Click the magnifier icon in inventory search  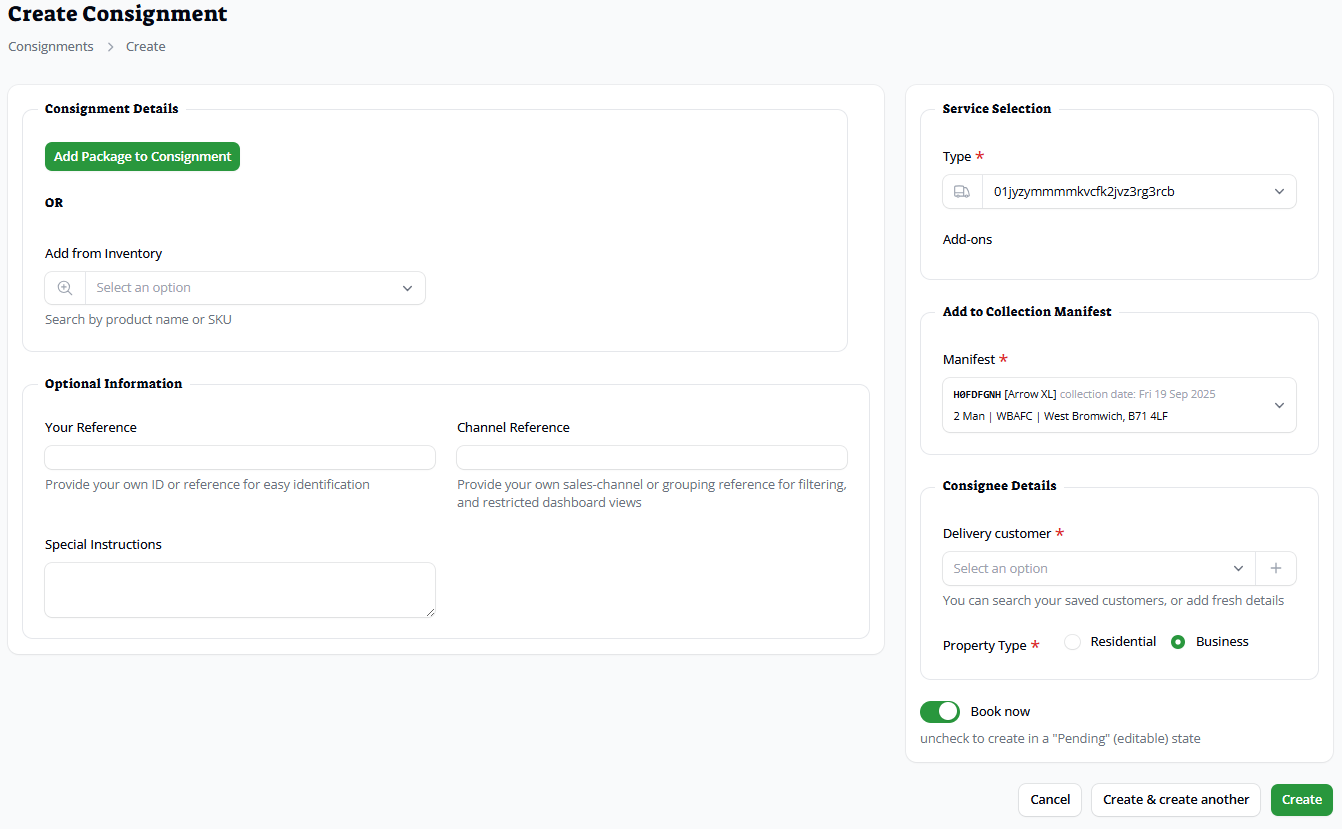(65, 288)
